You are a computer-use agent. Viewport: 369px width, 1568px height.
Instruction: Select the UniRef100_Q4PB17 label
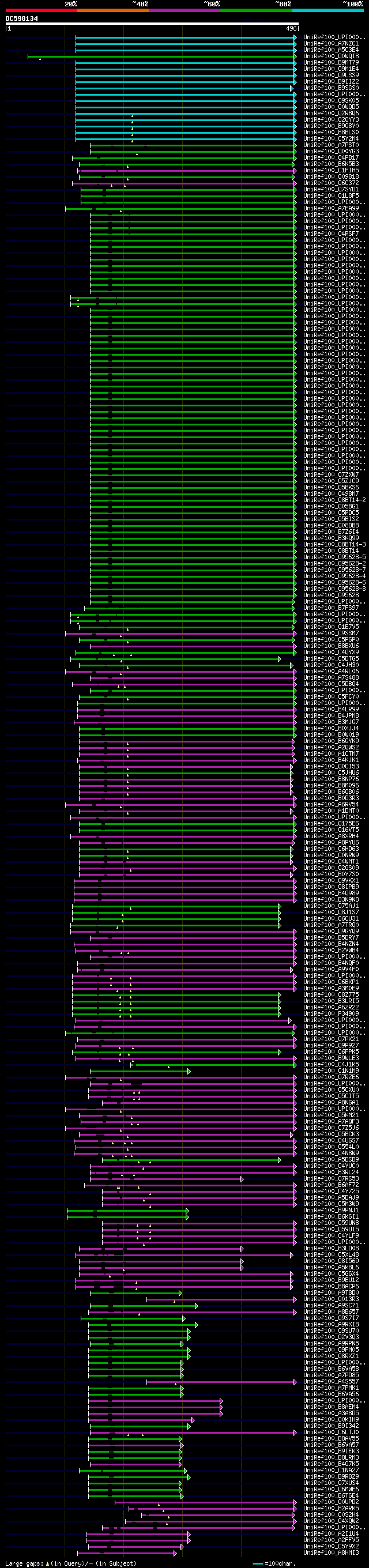click(332, 157)
